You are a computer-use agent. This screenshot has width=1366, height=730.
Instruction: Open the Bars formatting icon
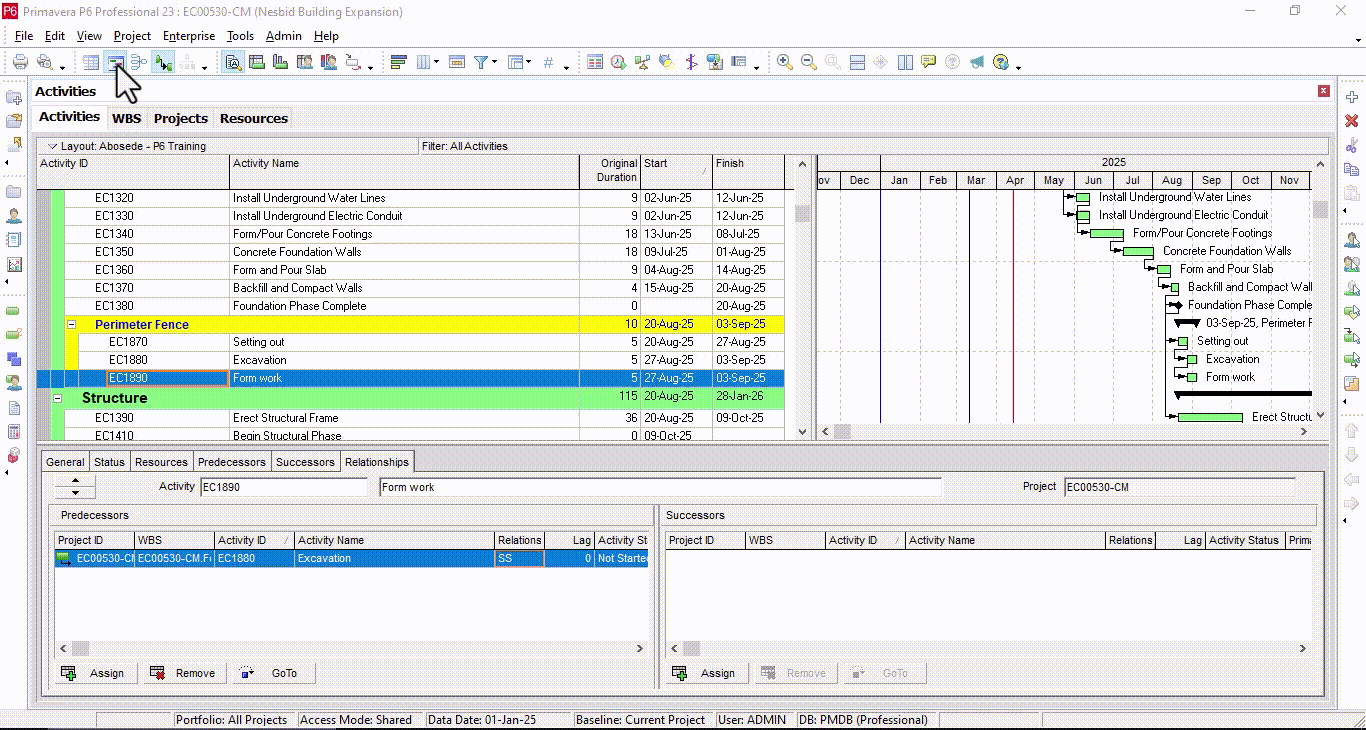[x=398, y=62]
